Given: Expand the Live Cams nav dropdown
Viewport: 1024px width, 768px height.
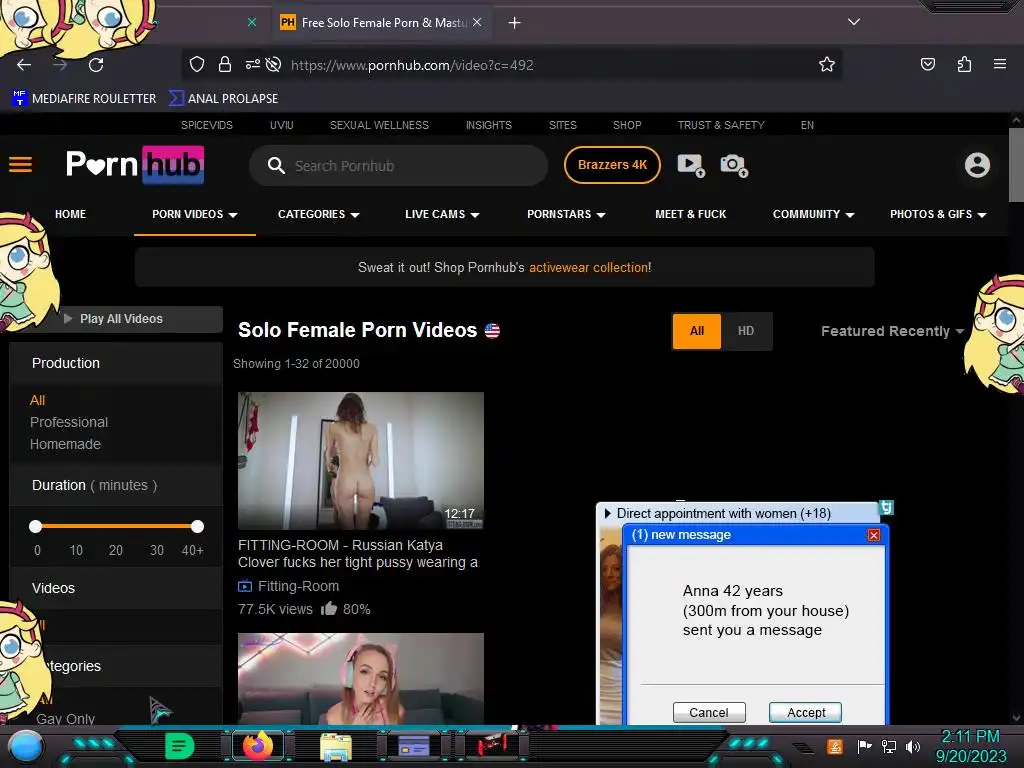Looking at the screenshot, I should tap(442, 214).
